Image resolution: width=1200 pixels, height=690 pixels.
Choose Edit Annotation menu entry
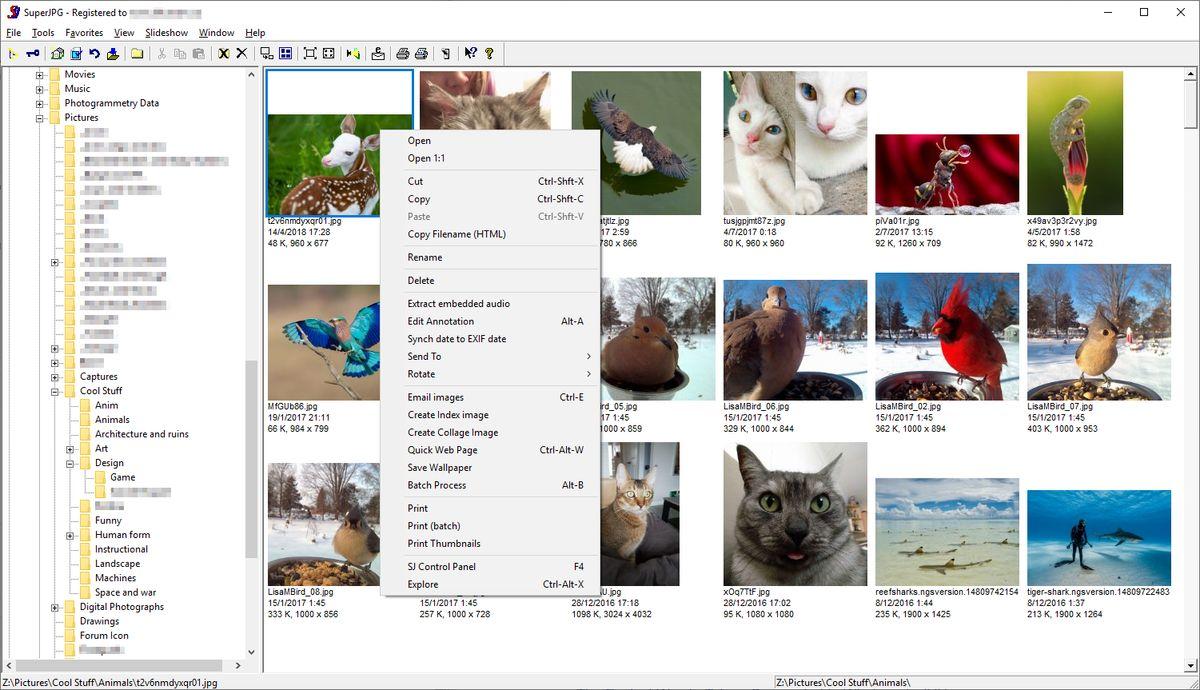(490, 321)
